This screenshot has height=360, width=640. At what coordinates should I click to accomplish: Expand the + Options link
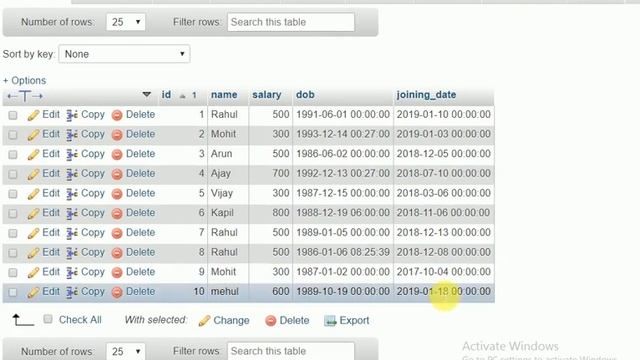pos(24,80)
